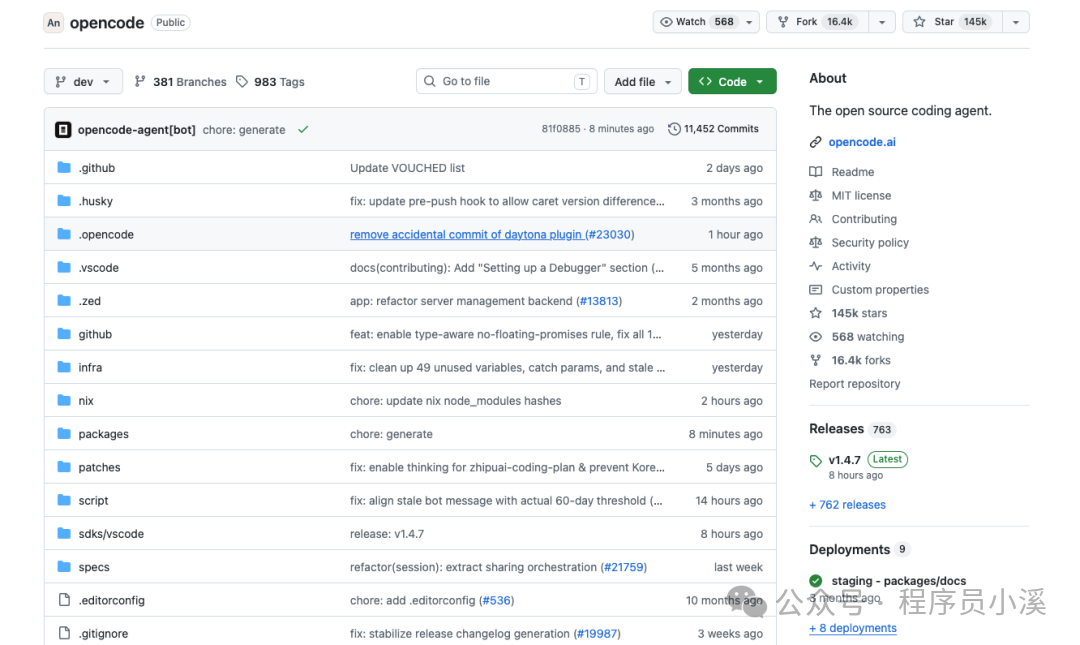The width and height of the screenshot is (1080, 645).
Task: Open the 'release: v1.4.7' commit message
Action: pyautogui.click(x=386, y=534)
